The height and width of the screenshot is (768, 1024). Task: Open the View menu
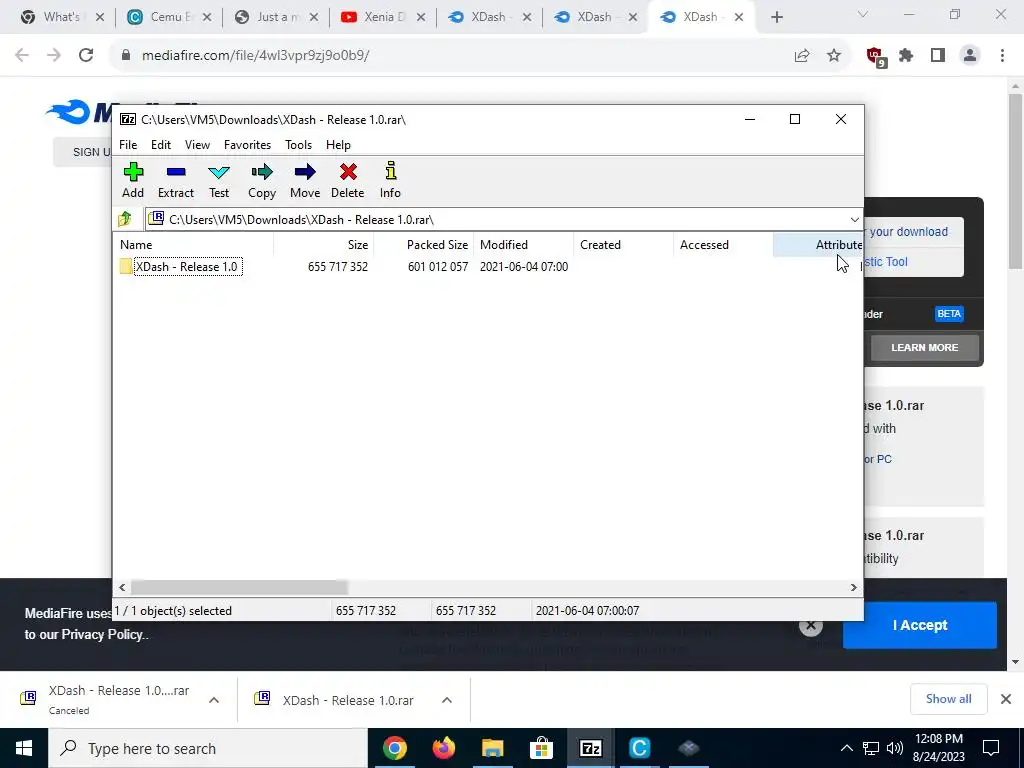197,145
